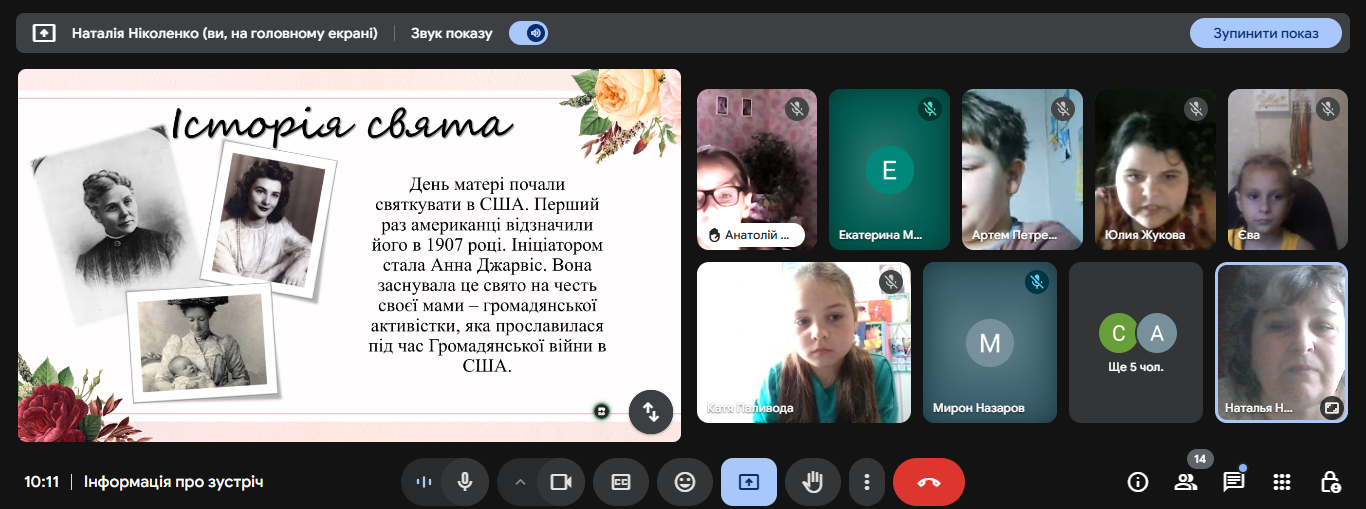The height and width of the screenshot is (509, 1366).
Task: End the call with red phone button
Action: (929, 482)
